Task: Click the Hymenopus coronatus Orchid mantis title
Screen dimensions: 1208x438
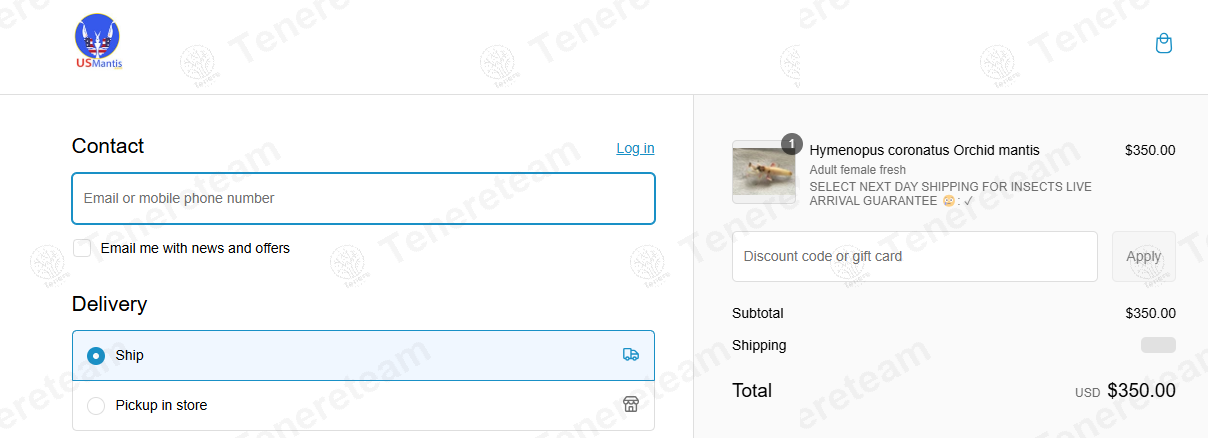Action: 924,150
